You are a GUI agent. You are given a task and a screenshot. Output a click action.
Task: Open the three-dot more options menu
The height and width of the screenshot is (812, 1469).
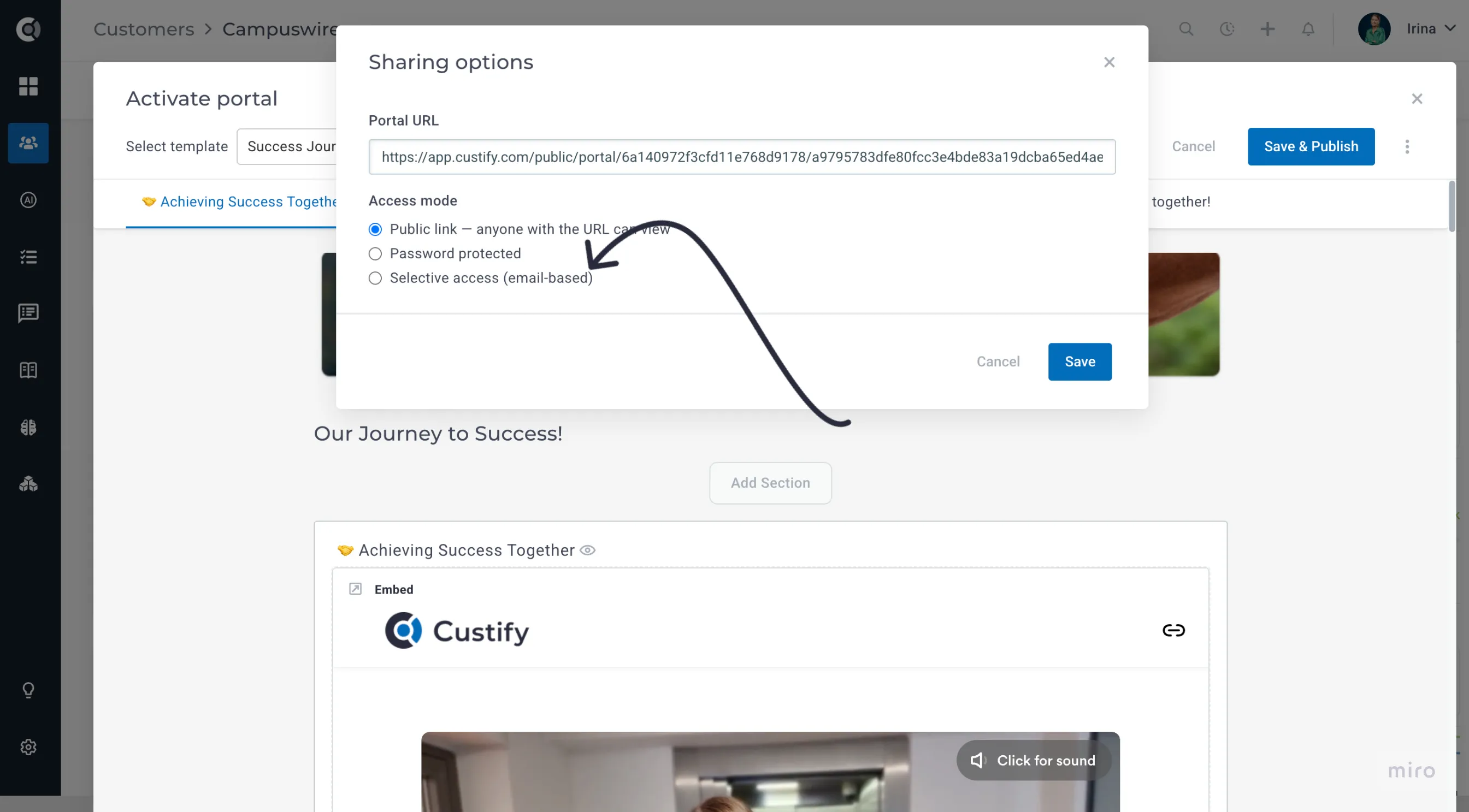[x=1407, y=146]
